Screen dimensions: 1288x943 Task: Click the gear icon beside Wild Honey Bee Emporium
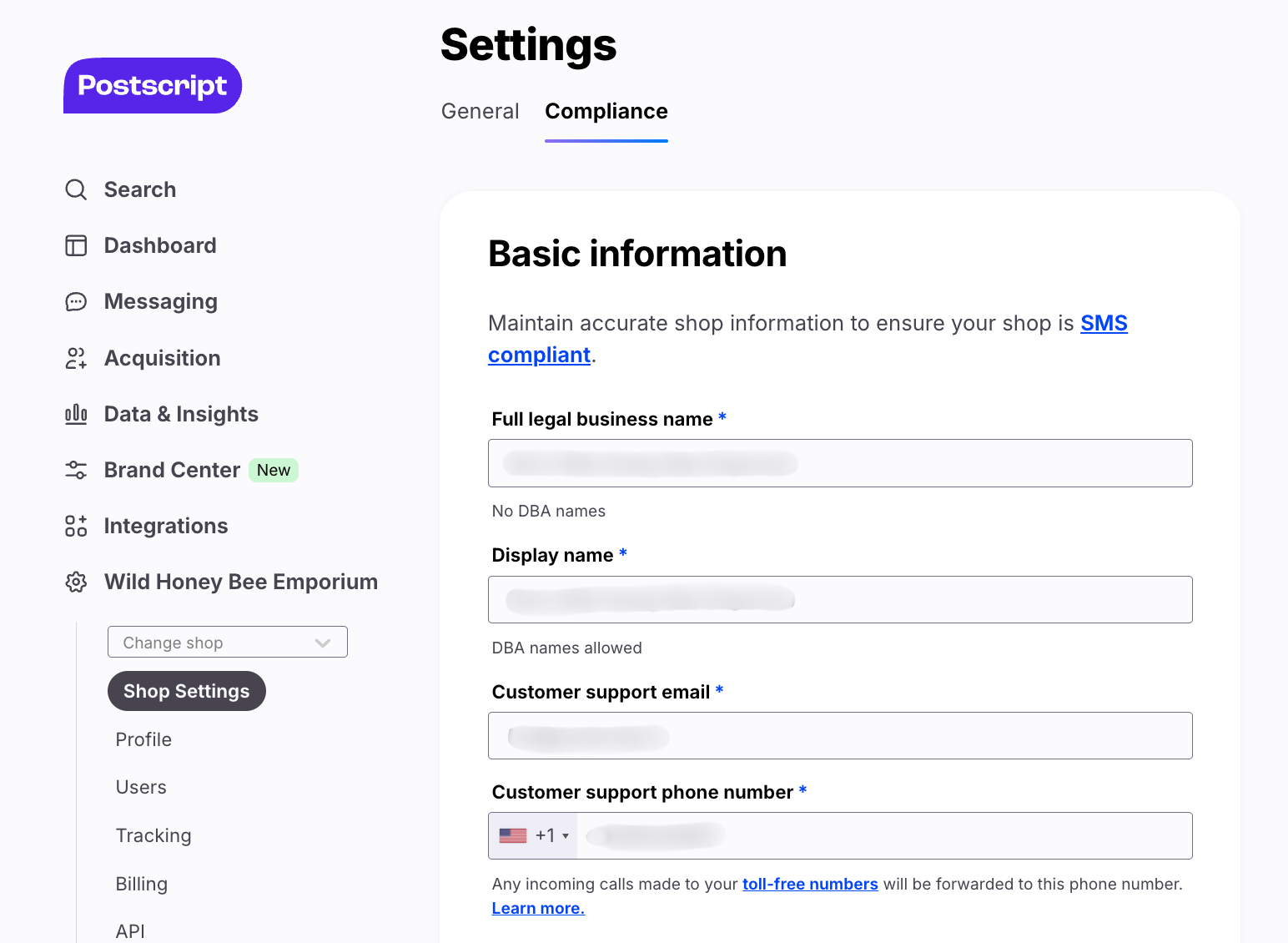(76, 582)
